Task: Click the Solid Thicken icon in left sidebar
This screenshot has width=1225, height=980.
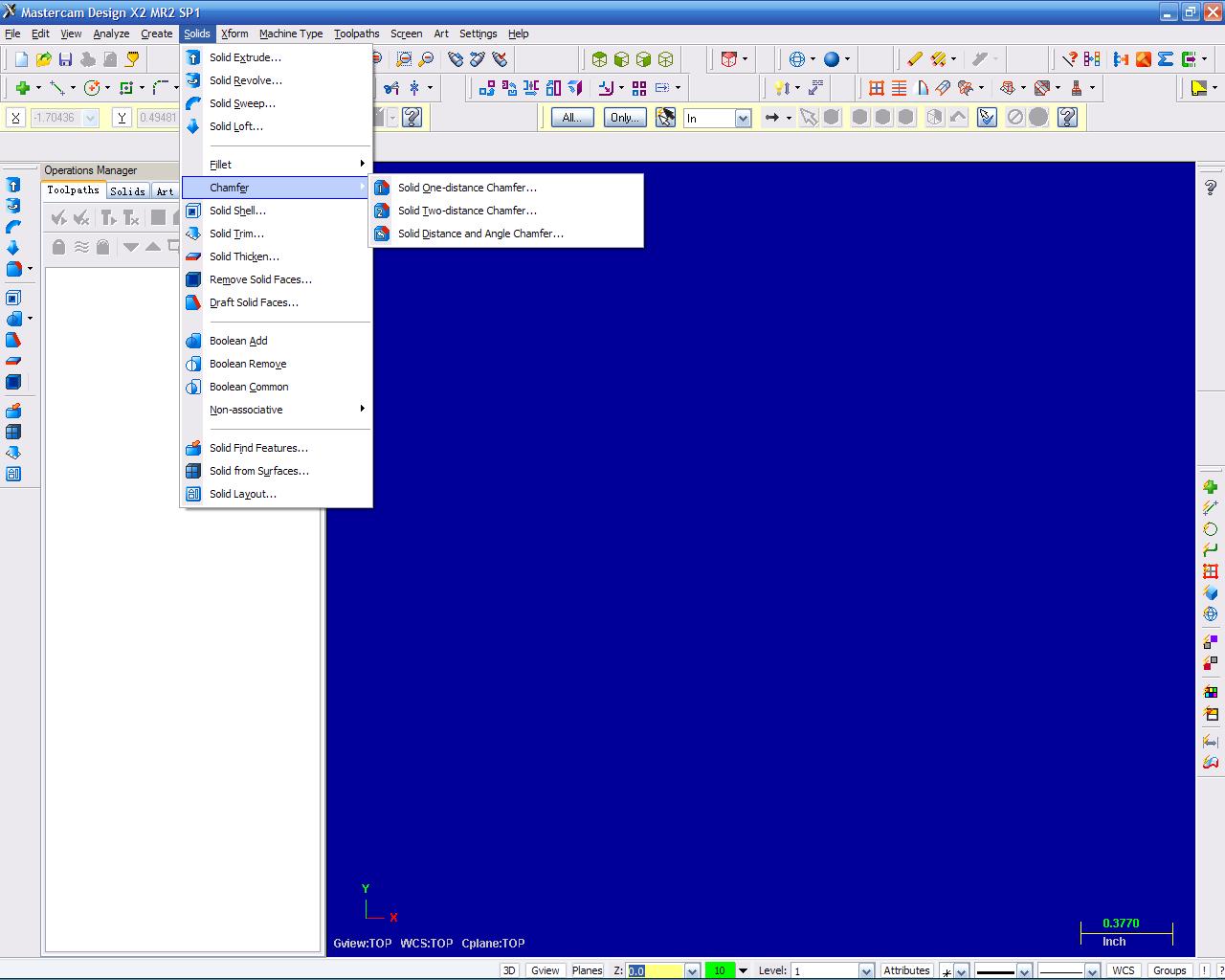Action: pyautogui.click(x=13, y=361)
